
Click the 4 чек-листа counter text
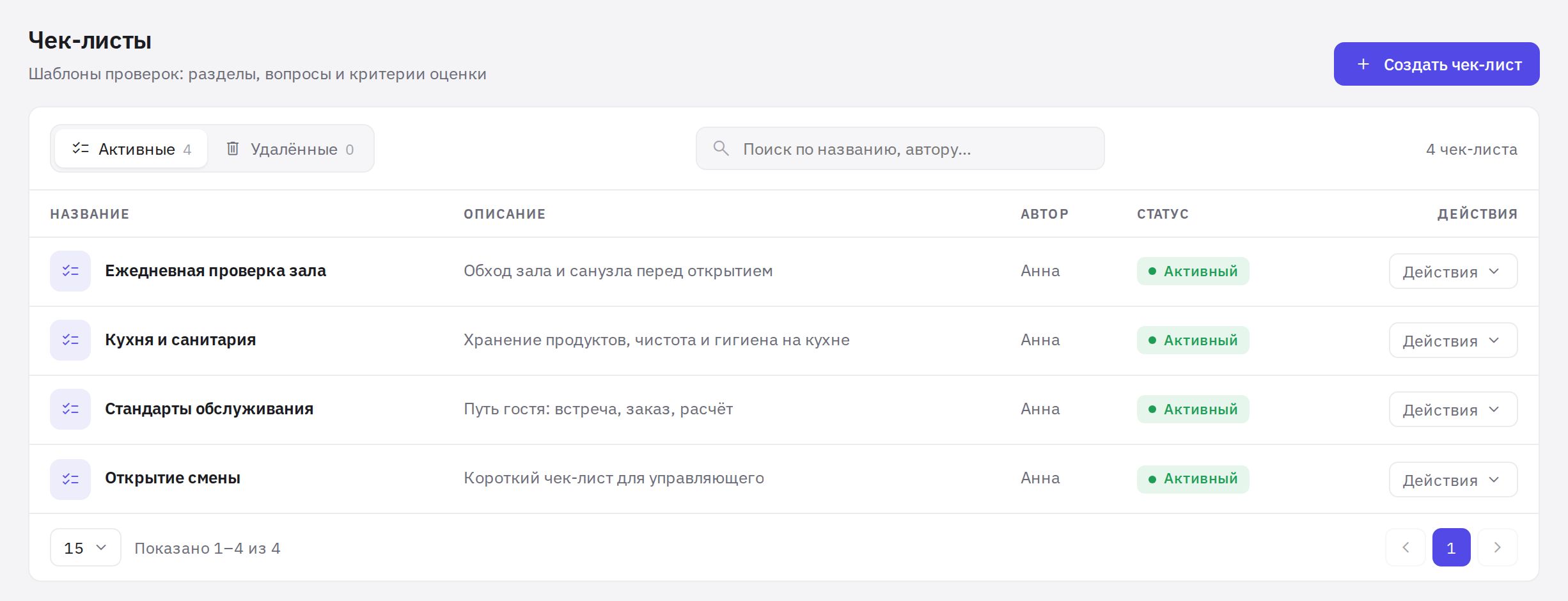(1471, 150)
